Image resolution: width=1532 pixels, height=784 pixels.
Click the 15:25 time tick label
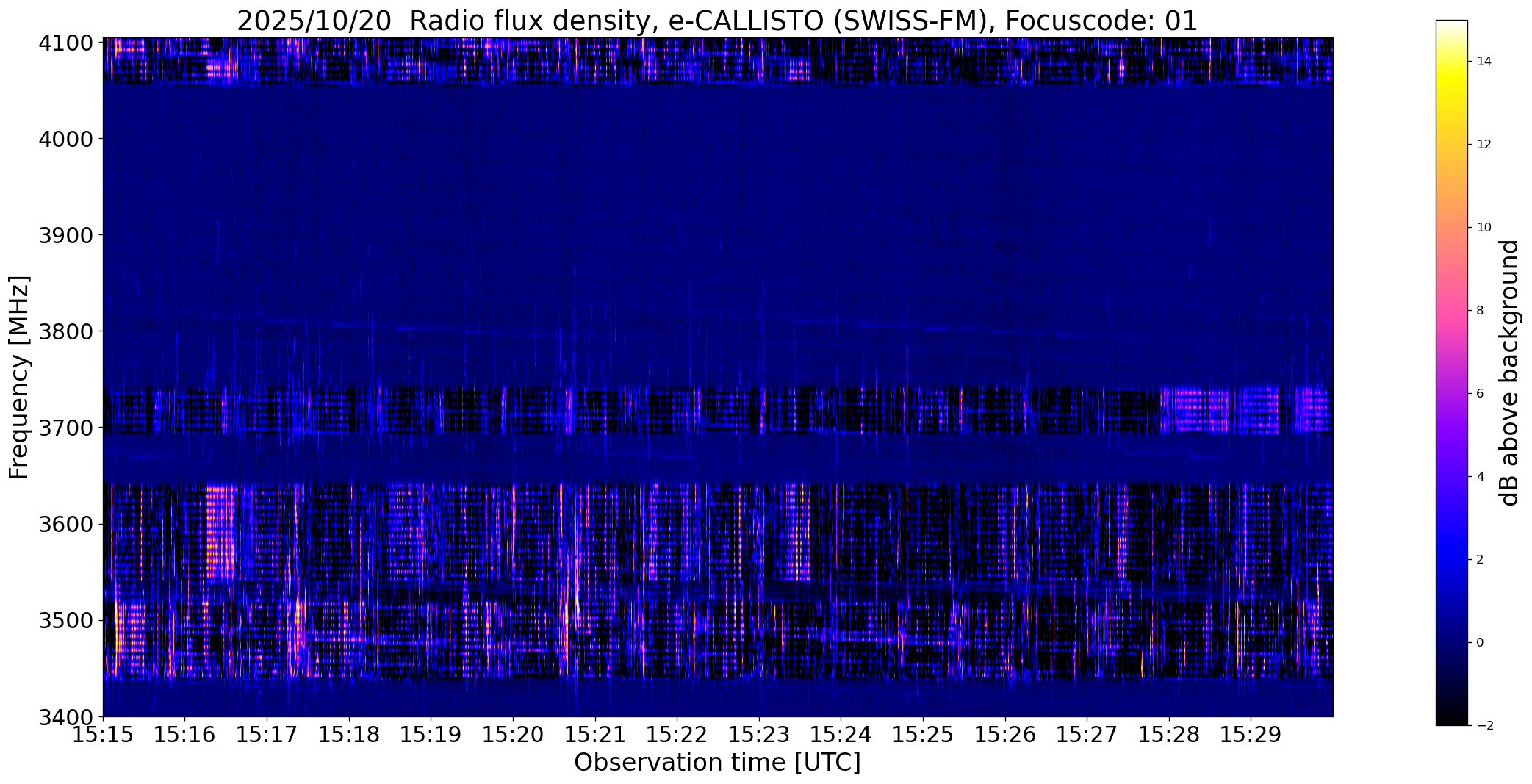click(x=924, y=735)
